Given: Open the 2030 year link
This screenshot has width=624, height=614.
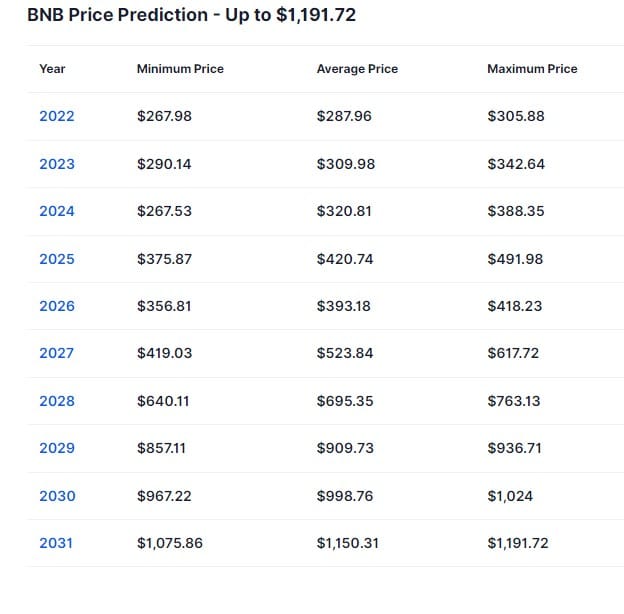Looking at the screenshot, I should 57,496.
